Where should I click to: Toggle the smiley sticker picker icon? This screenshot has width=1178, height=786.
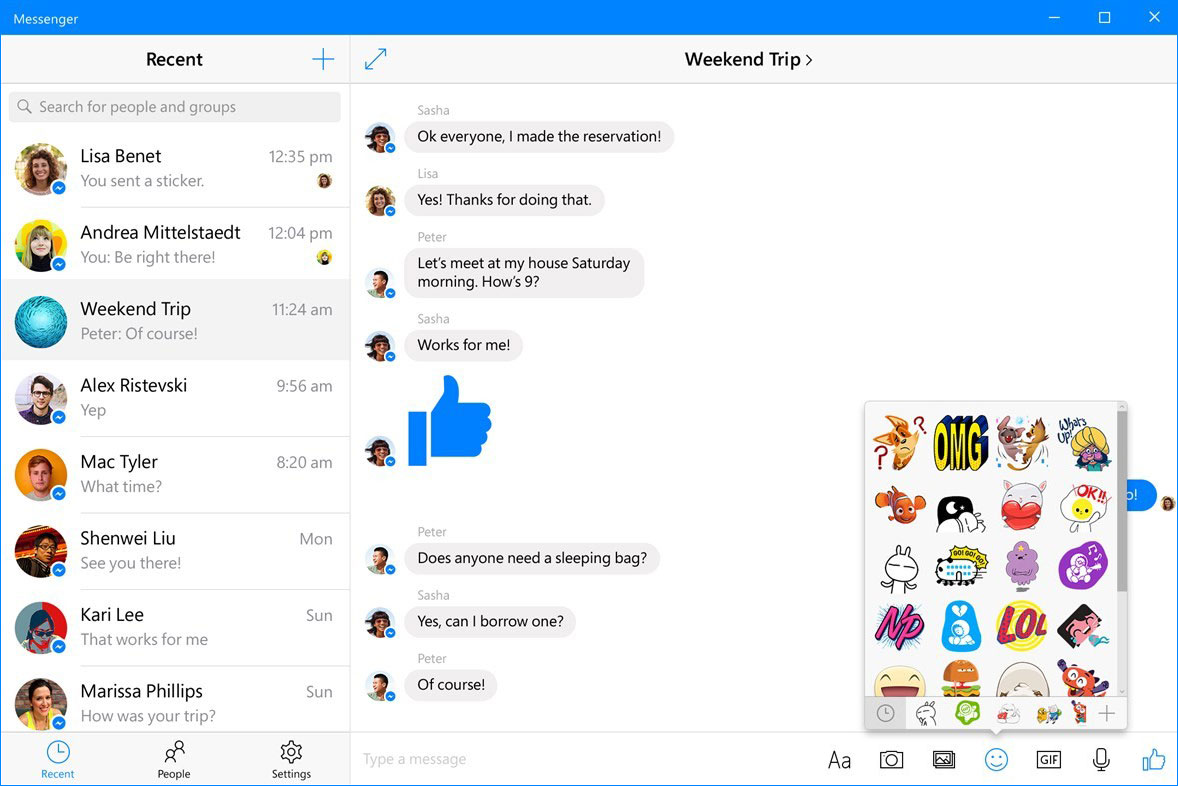click(996, 760)
